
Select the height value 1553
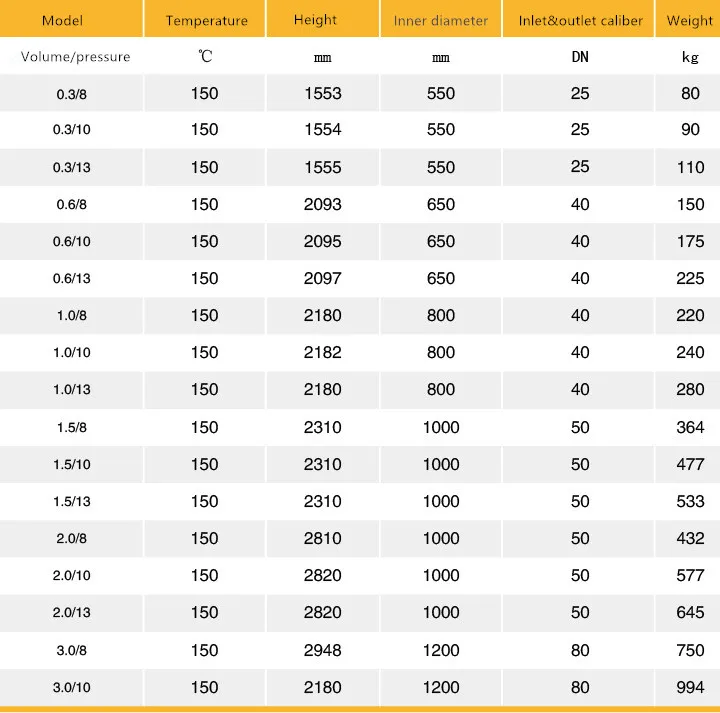coord(322,93)
